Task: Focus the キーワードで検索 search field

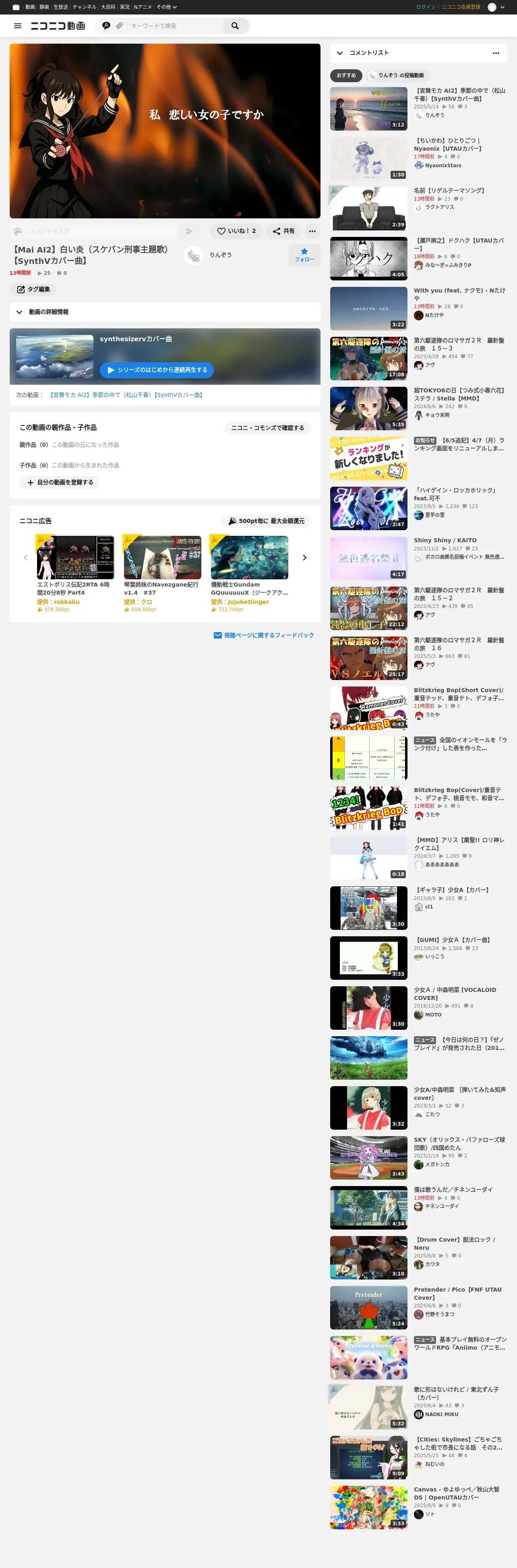Action: 175,25
